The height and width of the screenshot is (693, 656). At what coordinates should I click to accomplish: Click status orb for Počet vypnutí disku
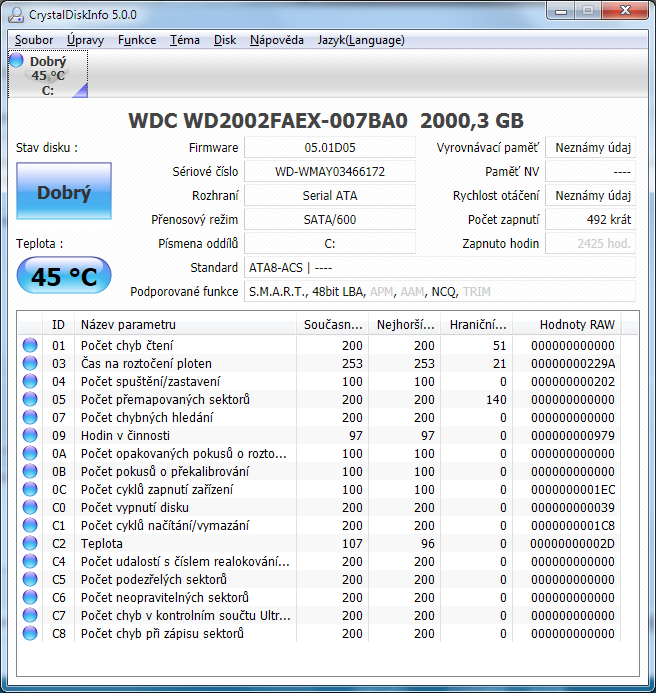pyautogui.click(x=30, y=507)
